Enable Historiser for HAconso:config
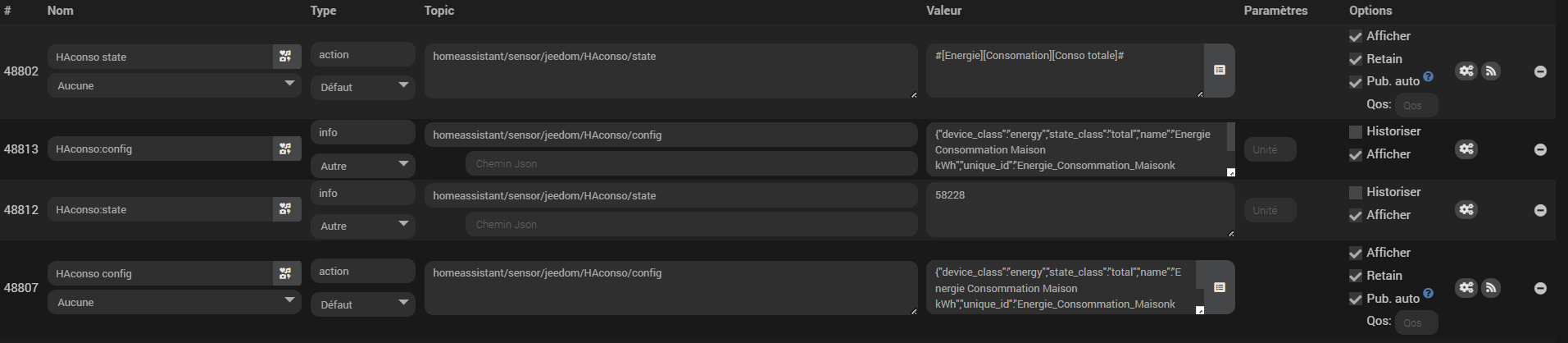 (x=1356, y=131)
